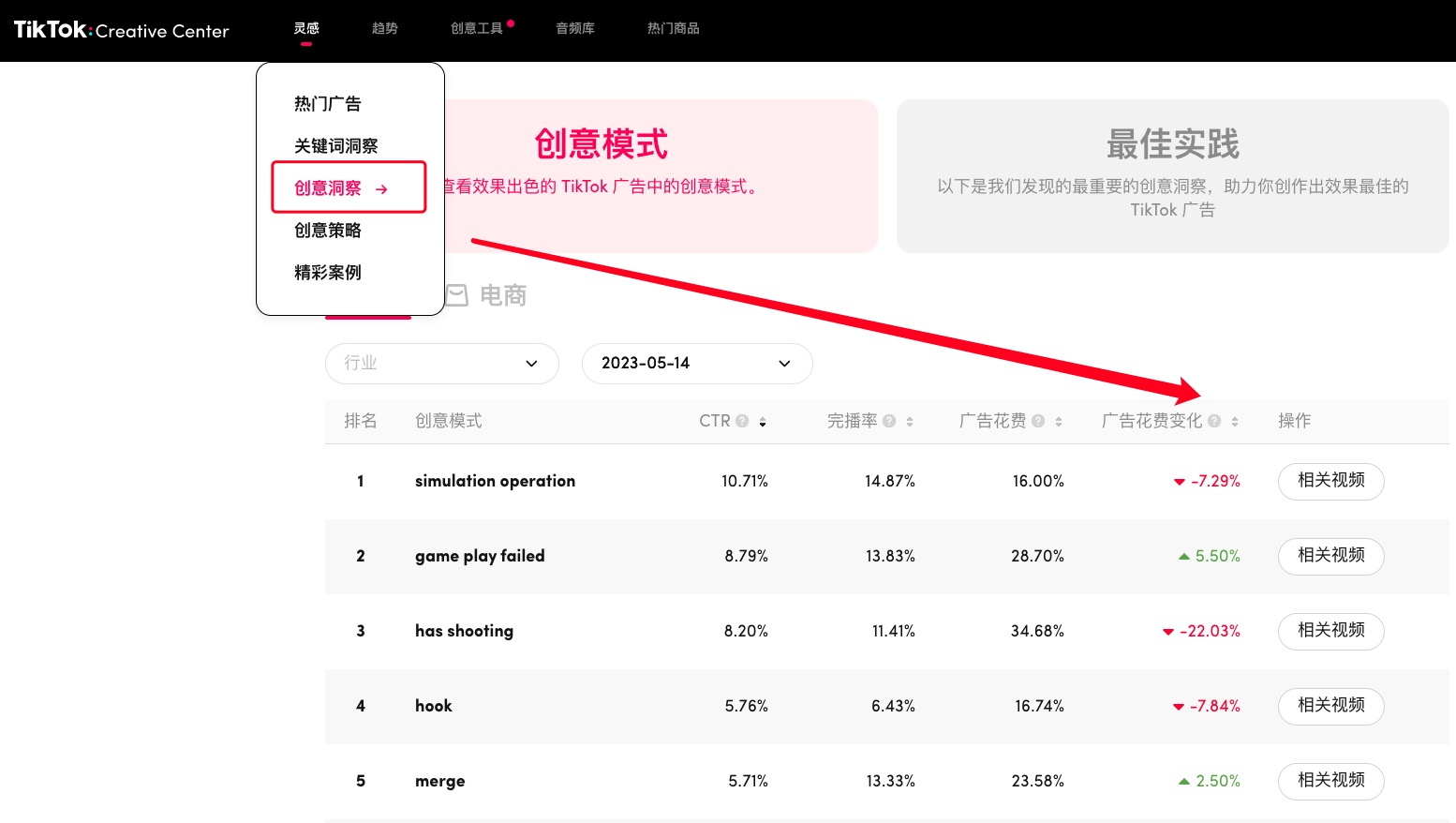Viewport: 1456px width, 823px height.
Task: Click the 操作 column header
Action: point(1294,421)
